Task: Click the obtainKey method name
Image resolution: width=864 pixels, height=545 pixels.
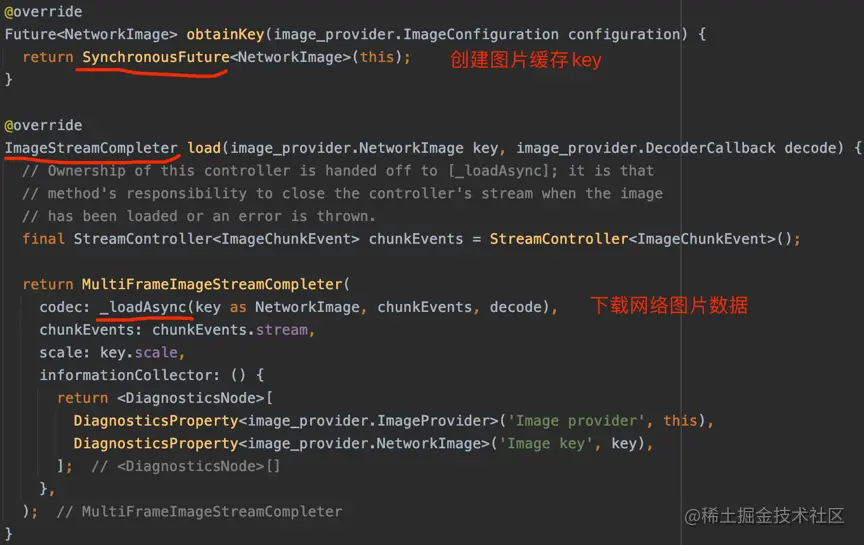Action: click(x=225, y=35)
